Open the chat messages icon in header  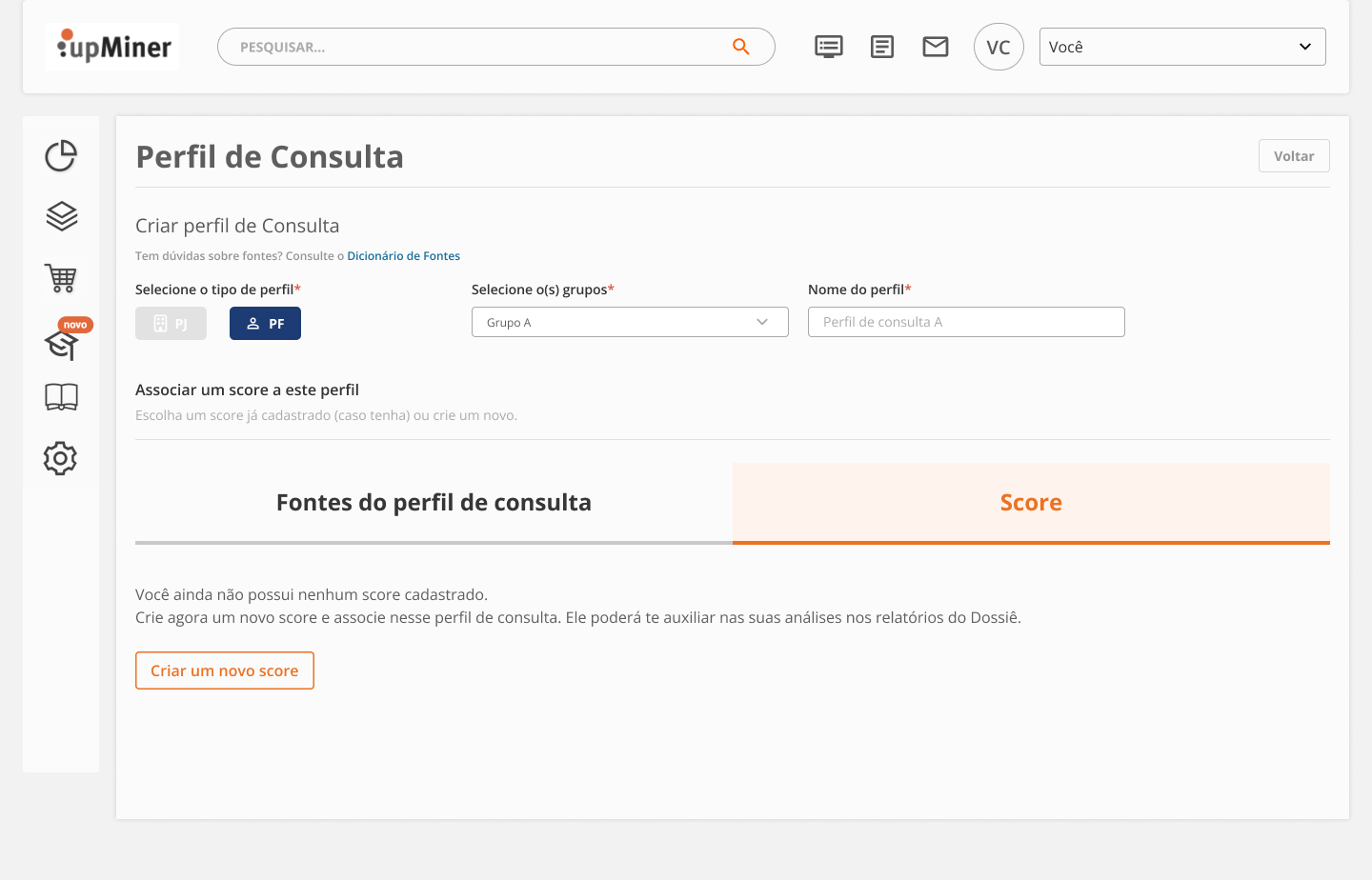(x=829, y=47)
